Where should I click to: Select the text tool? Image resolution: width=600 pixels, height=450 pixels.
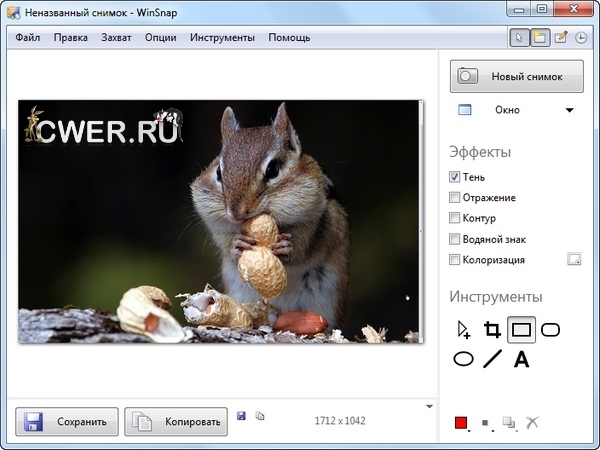point(521,360)
